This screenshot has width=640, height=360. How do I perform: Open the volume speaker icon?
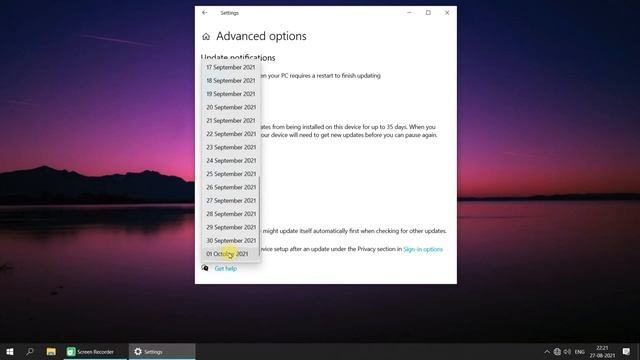pos(567,351)
